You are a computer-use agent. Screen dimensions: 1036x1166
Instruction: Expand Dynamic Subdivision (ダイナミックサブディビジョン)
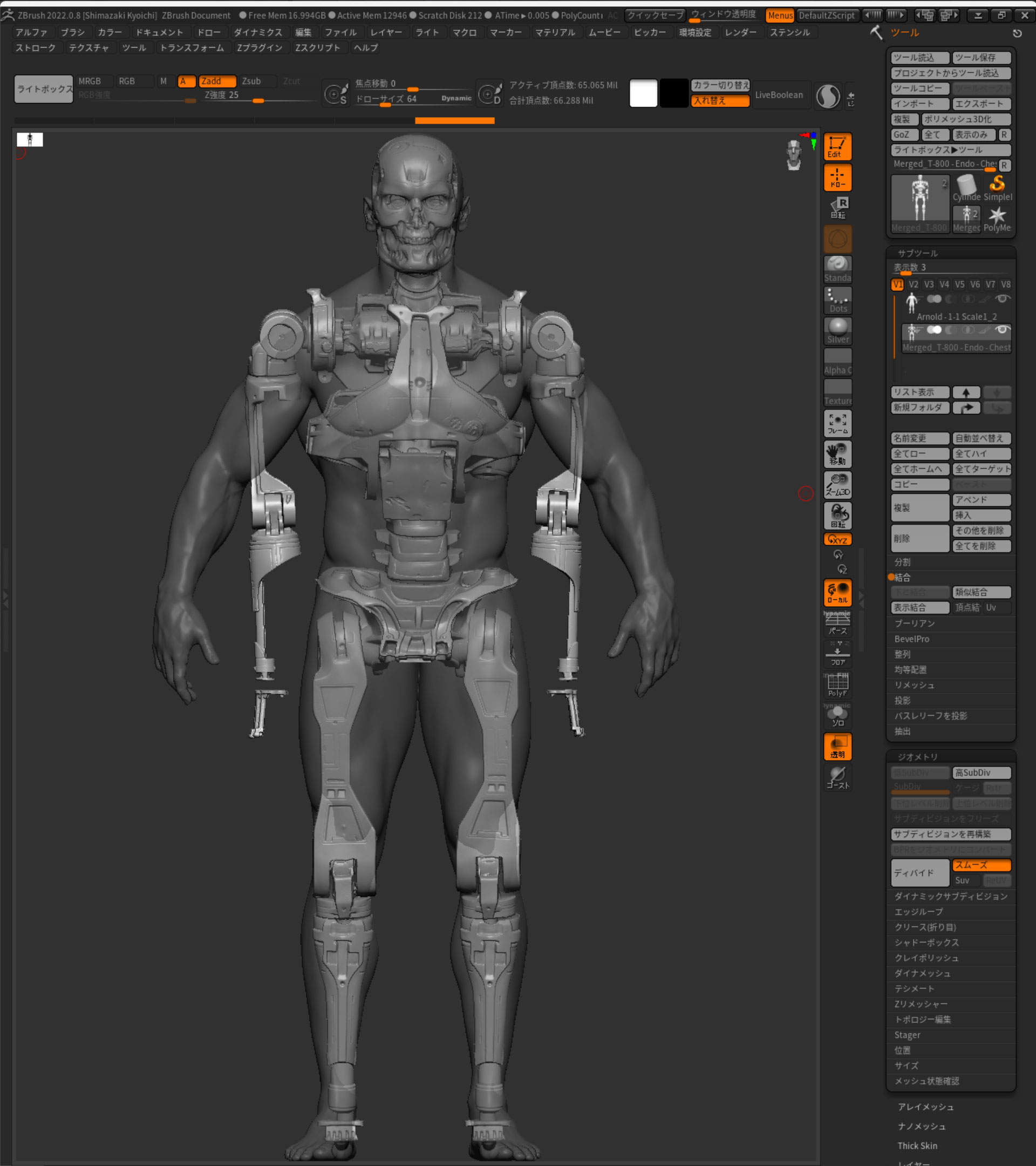coord(950,896)
